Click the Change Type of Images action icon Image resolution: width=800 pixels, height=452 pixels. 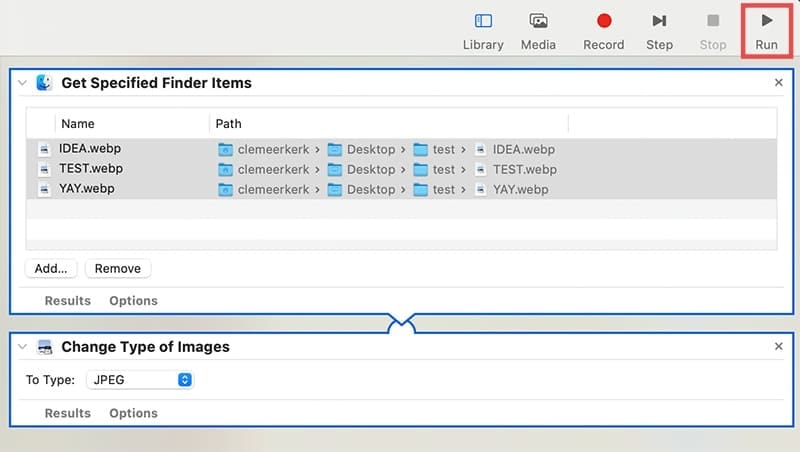tap(45, 347)
